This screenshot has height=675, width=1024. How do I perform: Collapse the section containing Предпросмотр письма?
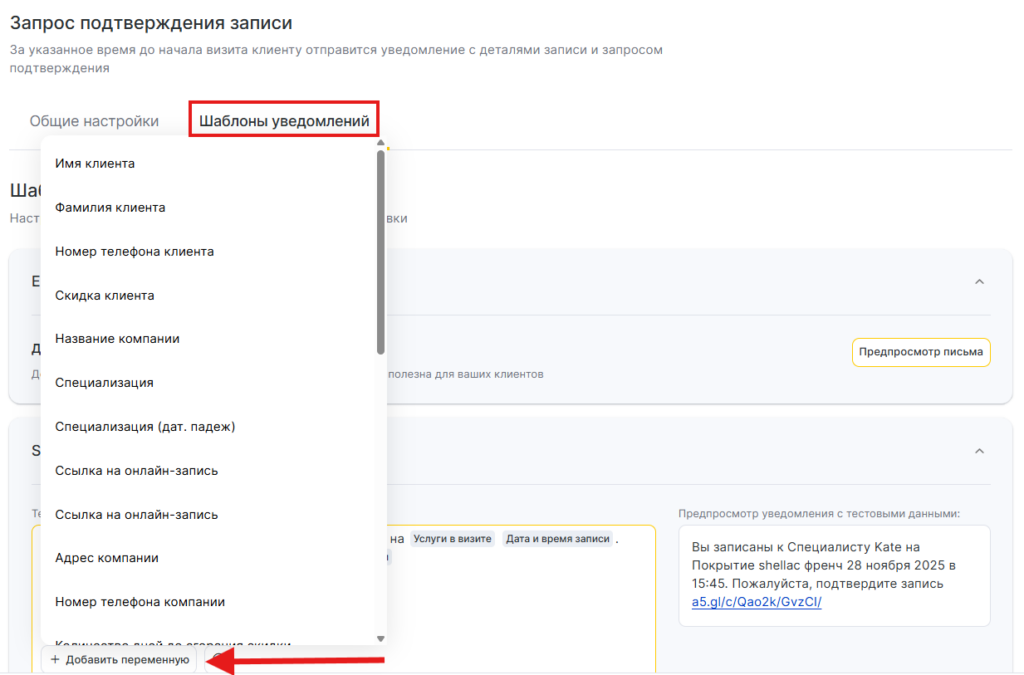pos(979,282)
